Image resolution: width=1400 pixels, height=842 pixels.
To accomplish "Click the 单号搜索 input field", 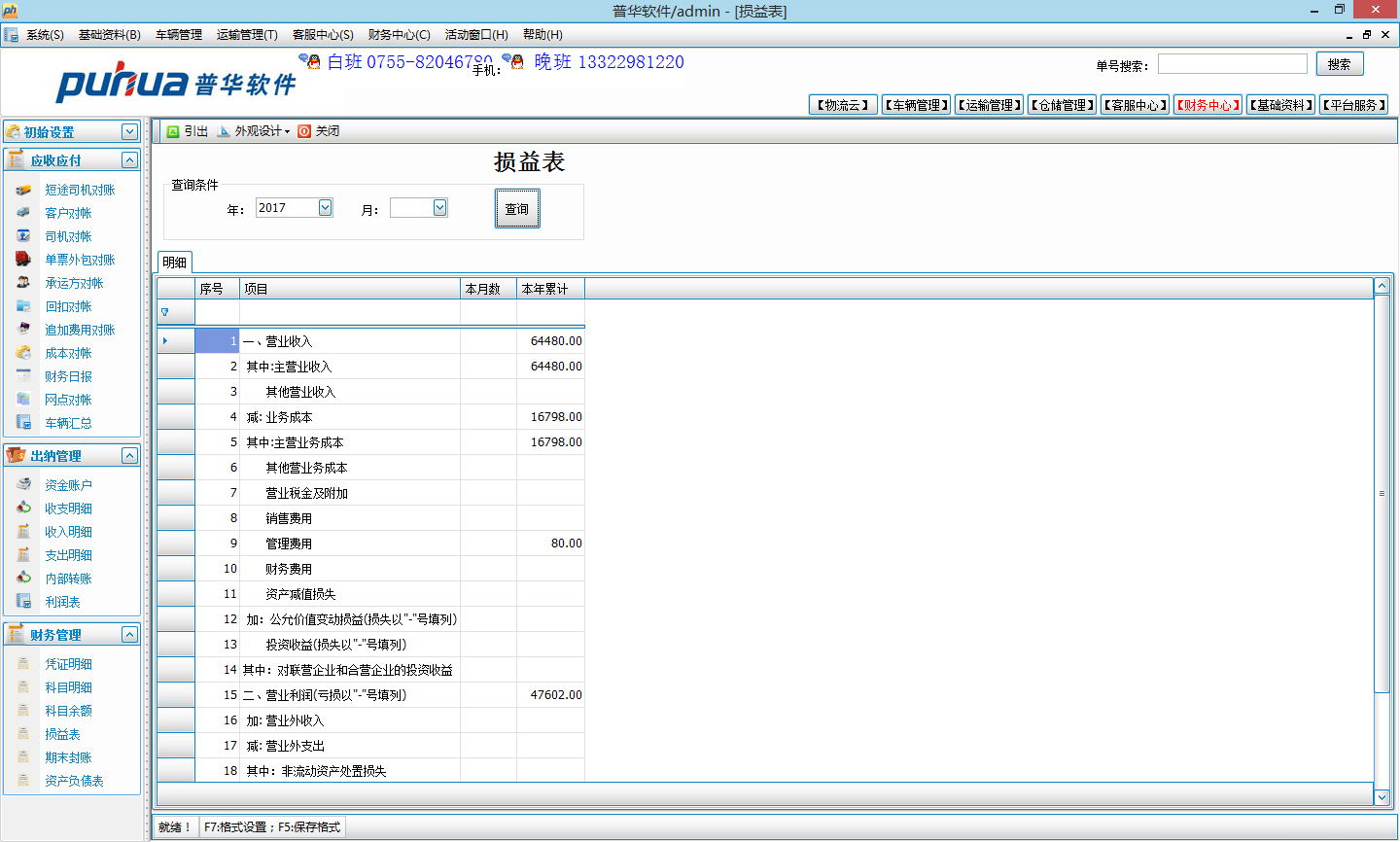I will tap(1232, 64).
